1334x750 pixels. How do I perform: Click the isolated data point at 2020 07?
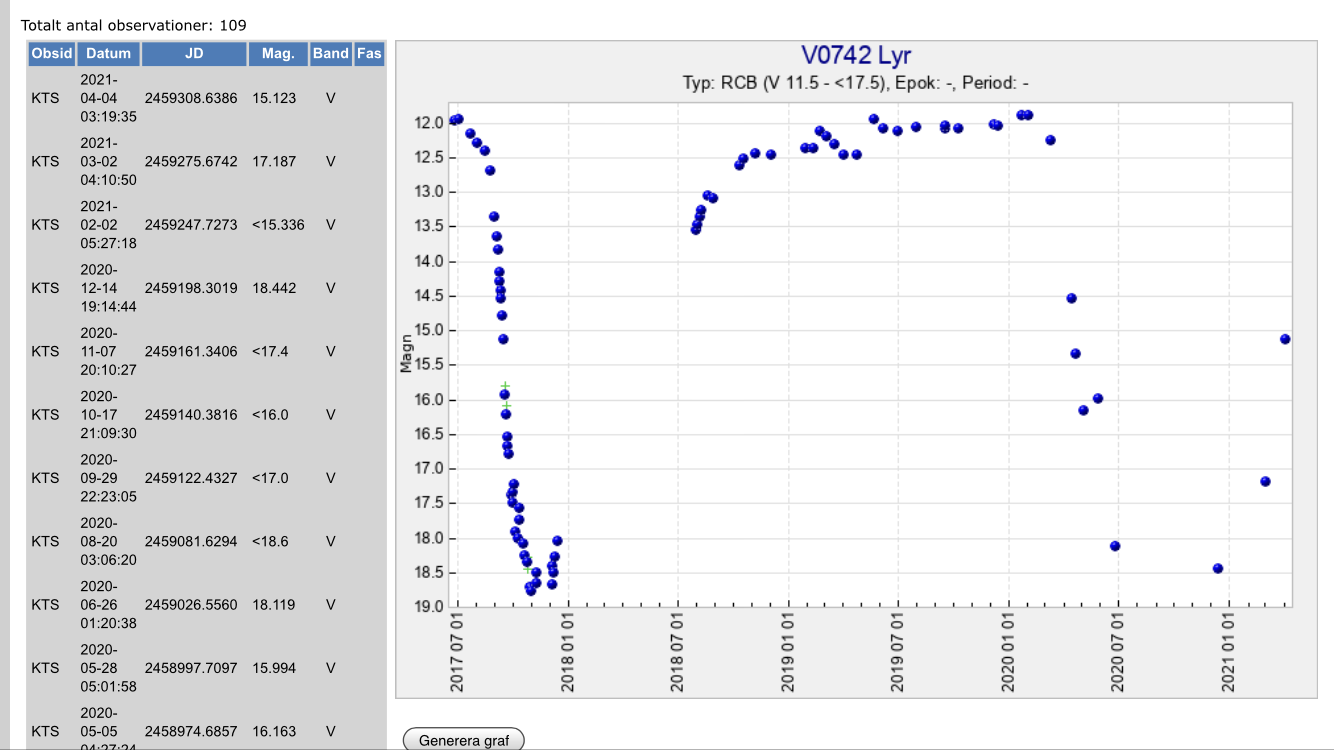(x=1115, y=546)
